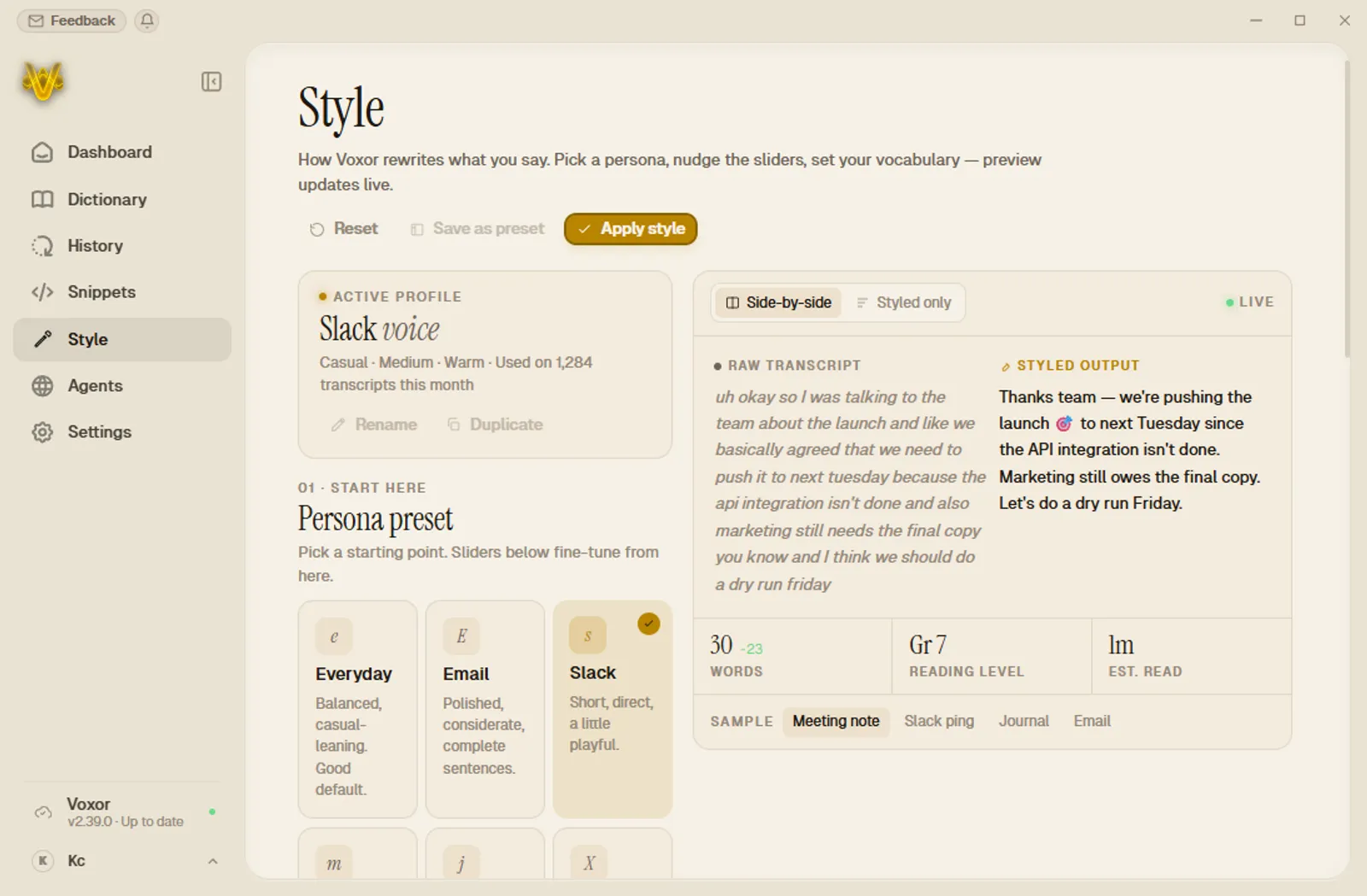Click the Gr 7 reading level stat
This screenshot has width=1367, height=896.
pos(992,656)
